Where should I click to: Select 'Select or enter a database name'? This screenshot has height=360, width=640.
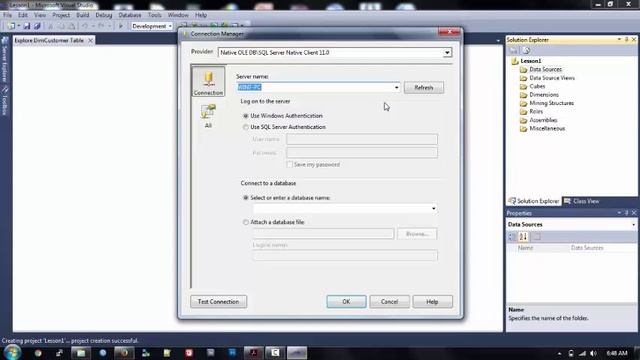tap(246, 198)
